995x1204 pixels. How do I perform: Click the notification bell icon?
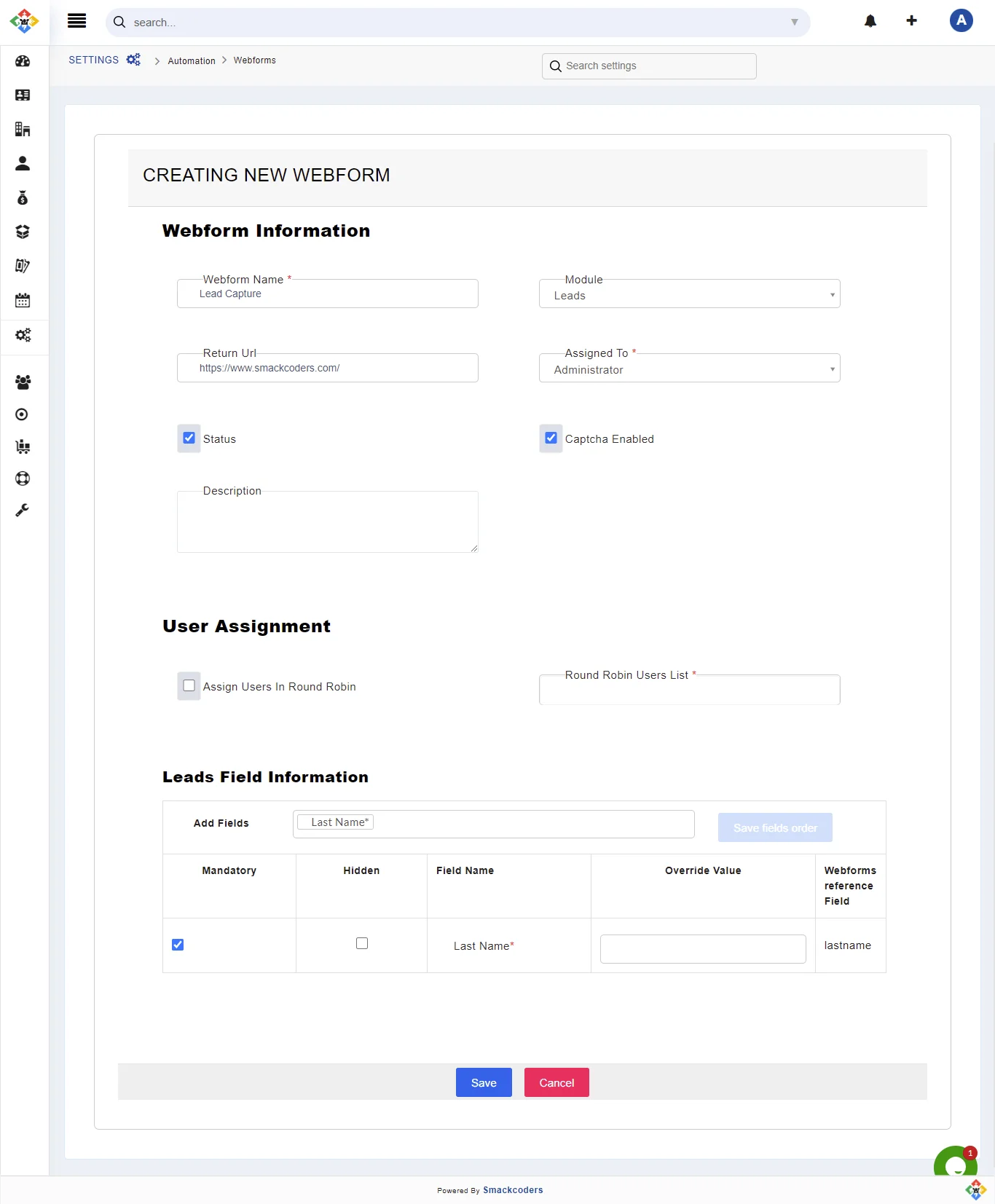(870, 21)
